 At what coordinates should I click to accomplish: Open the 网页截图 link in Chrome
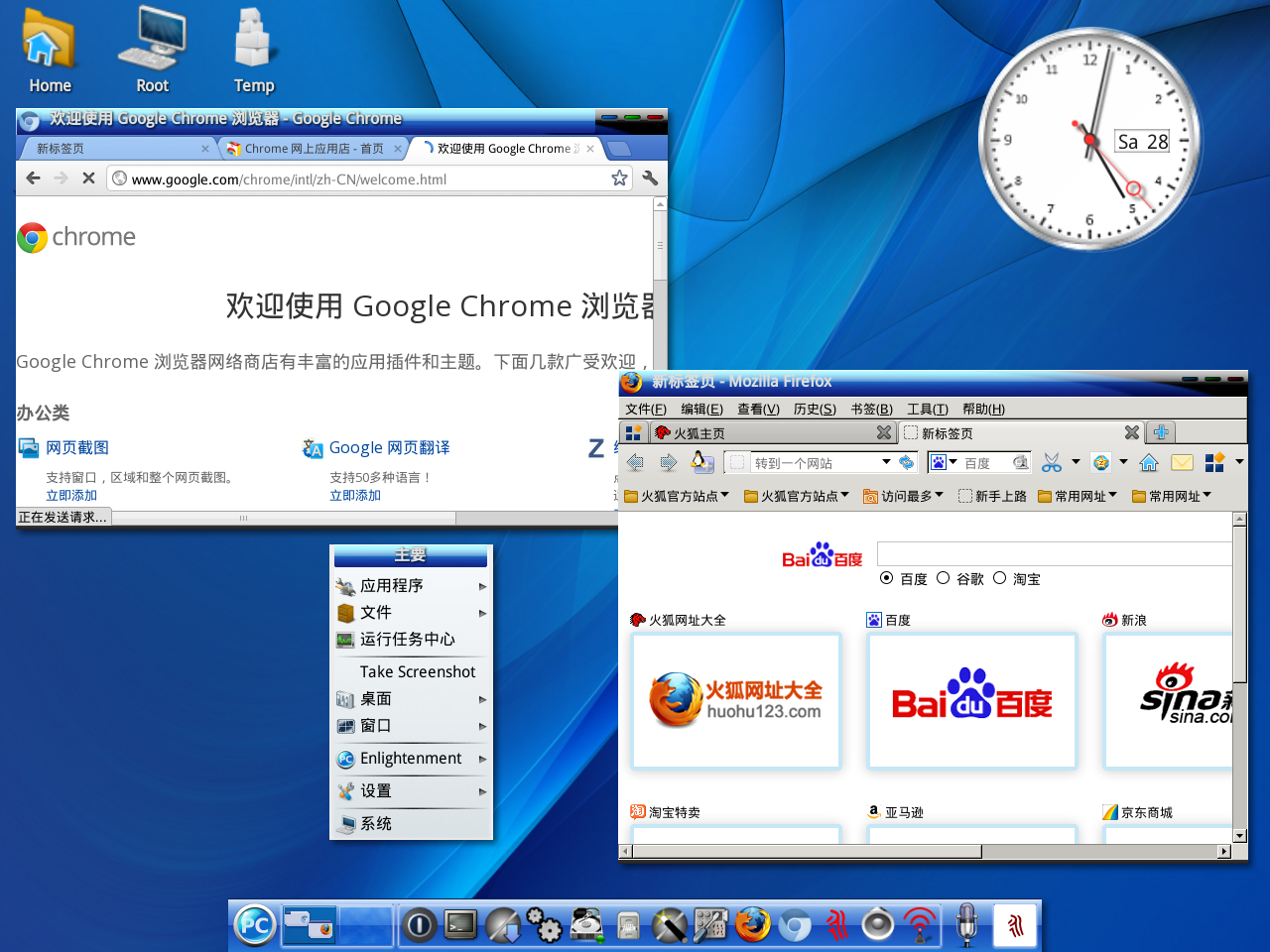pos(77,448)
